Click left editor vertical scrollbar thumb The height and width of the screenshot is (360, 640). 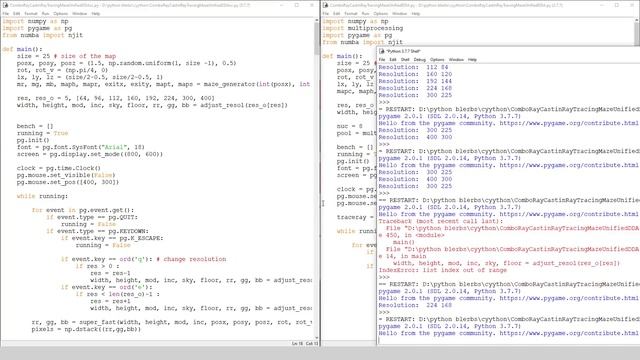point(317,38)
